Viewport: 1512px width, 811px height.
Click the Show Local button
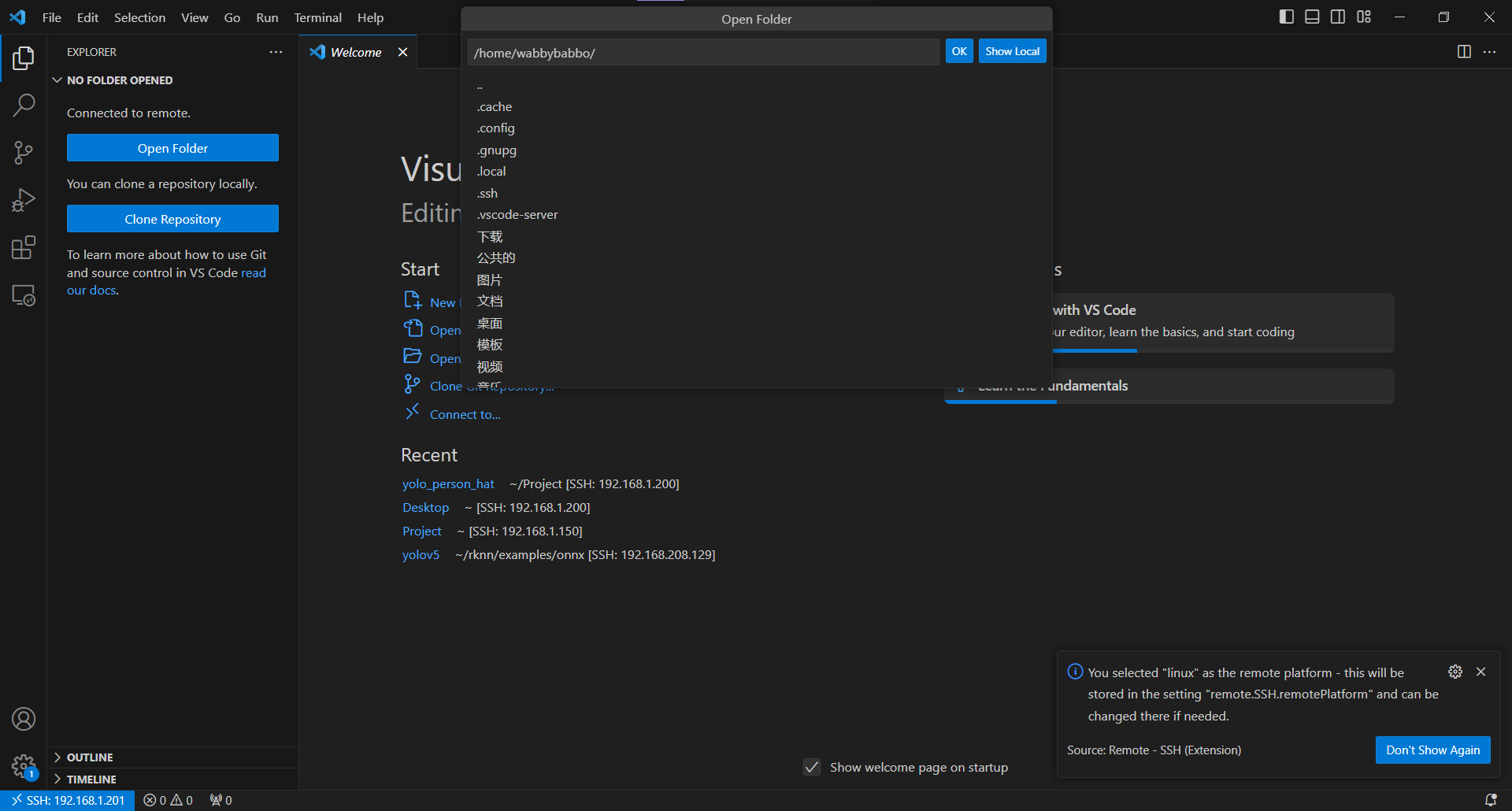1012,51
